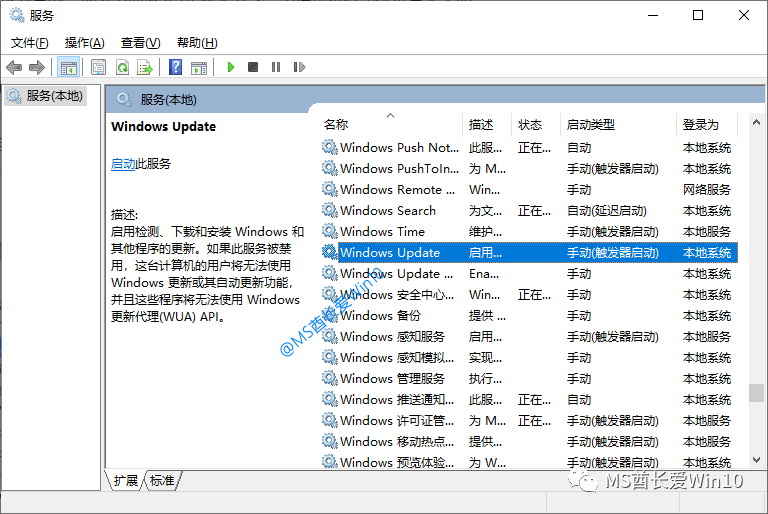The image size is (768, 514).
Task: Click the gear icon of Windows 管理服务 row
Action: coord(330,378)
